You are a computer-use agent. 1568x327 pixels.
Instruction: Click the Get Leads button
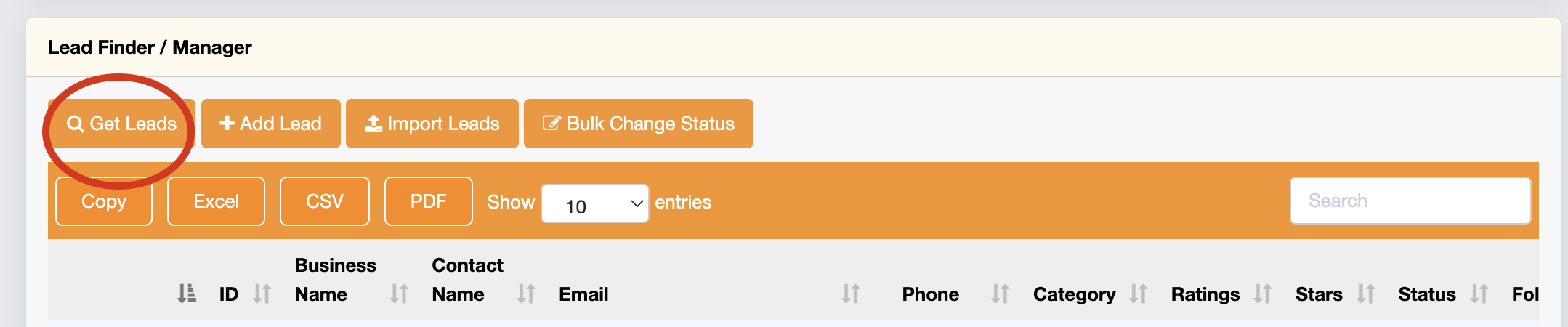click(122, 124)
